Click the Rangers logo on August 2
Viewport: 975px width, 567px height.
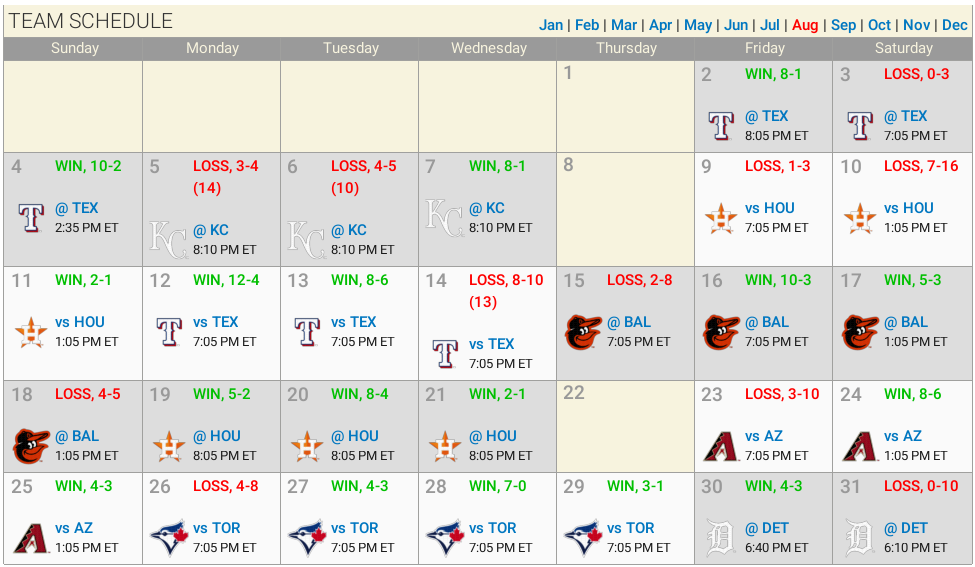pos(721,125)
